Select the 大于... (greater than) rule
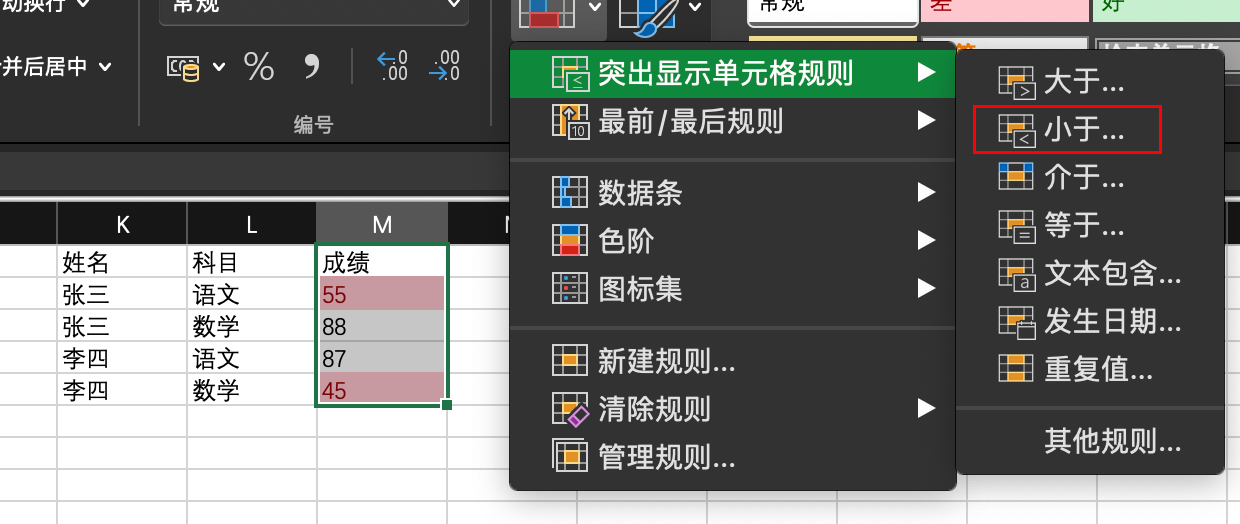Image resolution: width=1240 pixels, height=524 pixels. [1083, 82]
